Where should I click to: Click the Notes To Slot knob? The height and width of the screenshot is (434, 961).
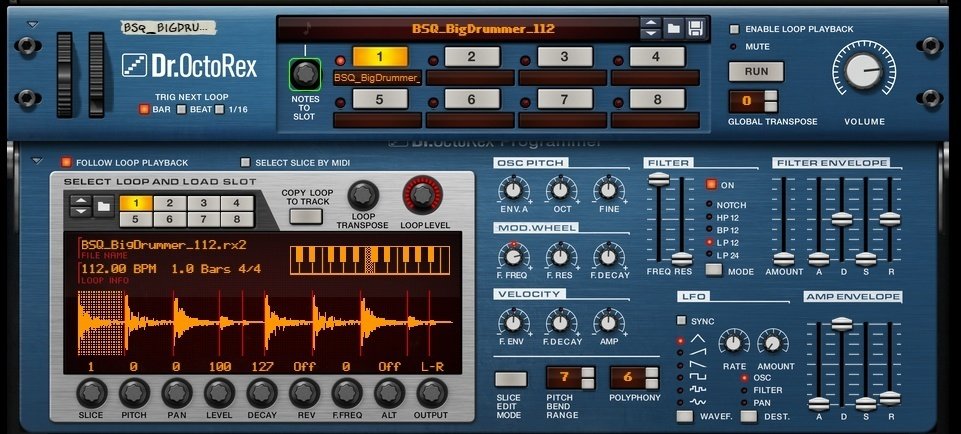click(305, 74)
